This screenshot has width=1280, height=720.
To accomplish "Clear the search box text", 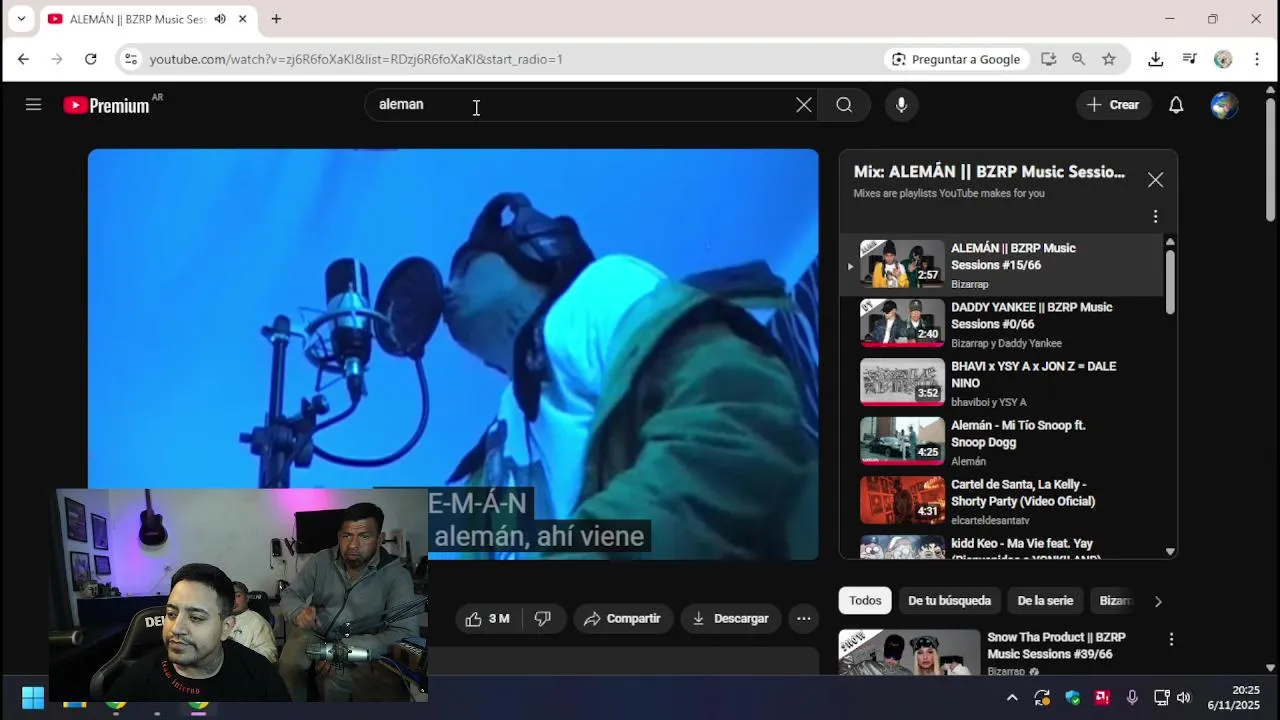I will click(803, 105).
